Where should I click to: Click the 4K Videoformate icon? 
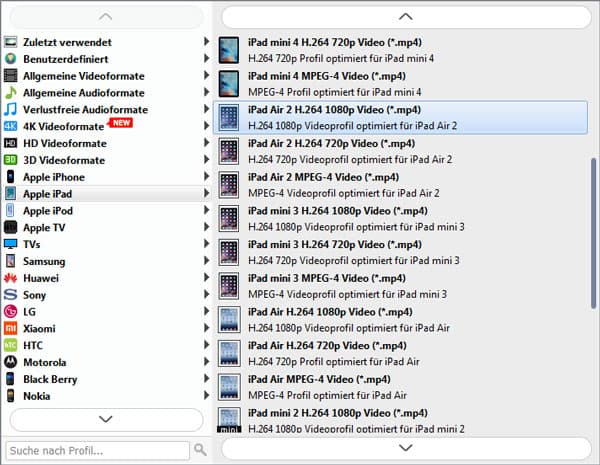pyautogui.click(x=11, y=127)
